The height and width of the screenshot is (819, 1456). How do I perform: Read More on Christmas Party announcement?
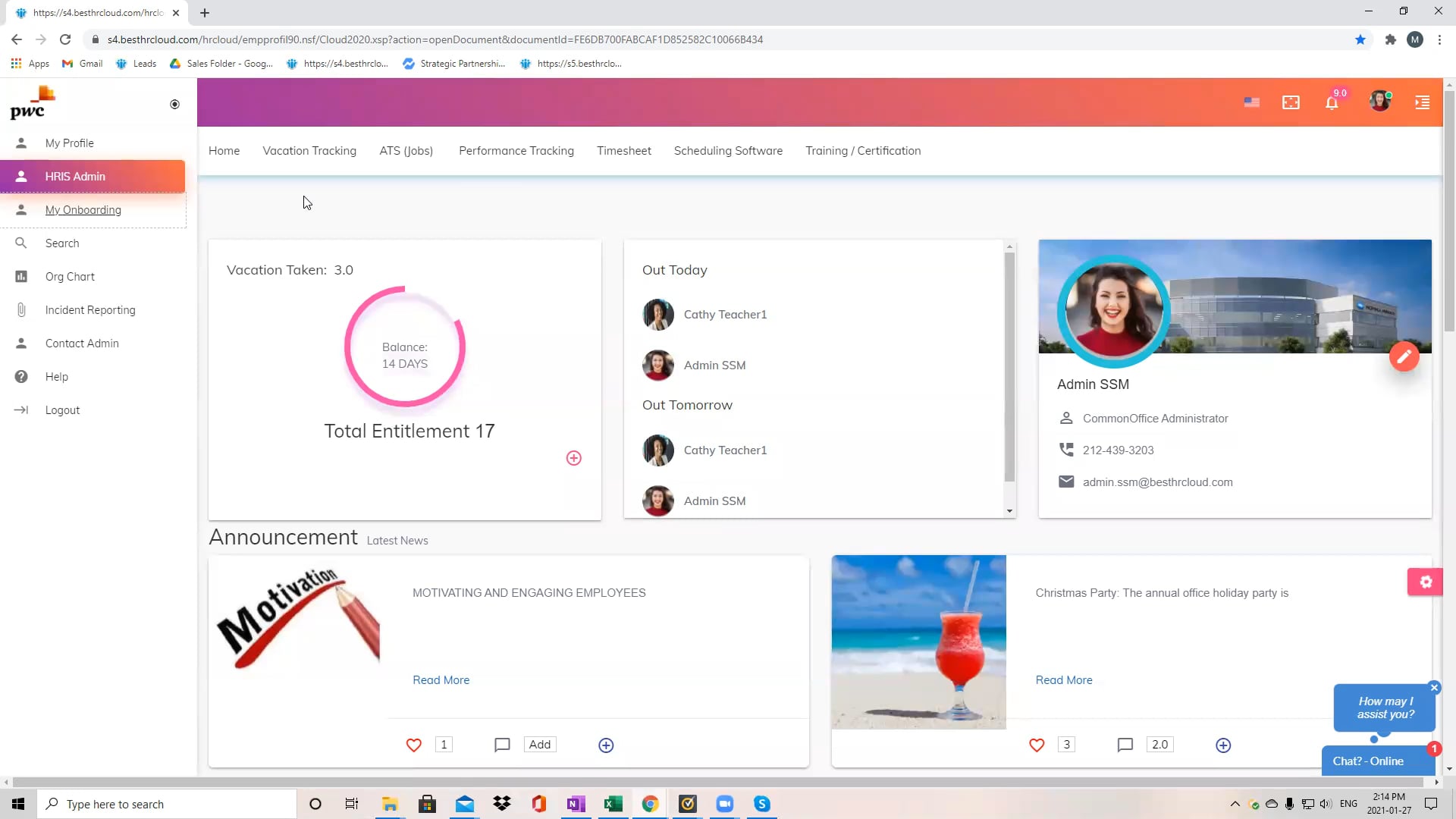coord(1064,680)
